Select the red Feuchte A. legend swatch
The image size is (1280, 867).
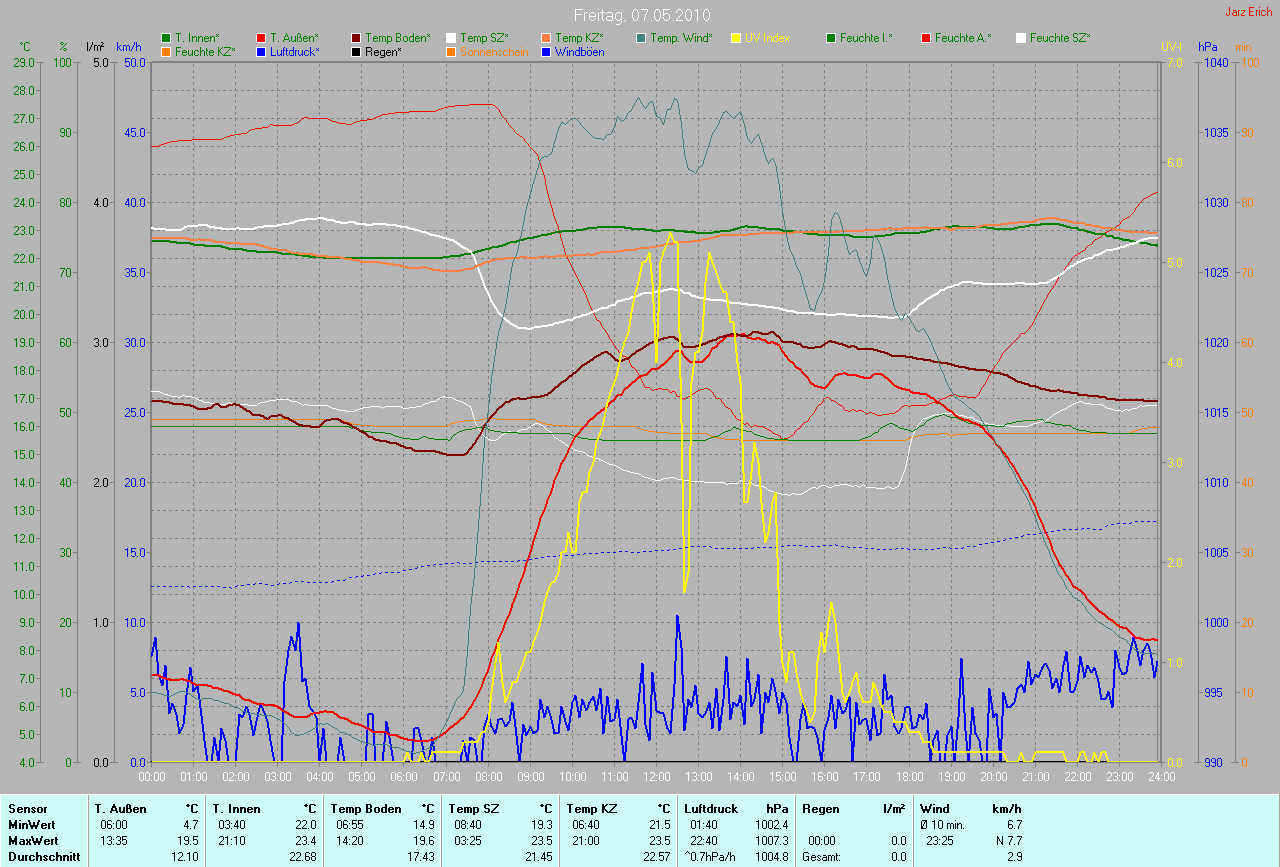(926, 38)
